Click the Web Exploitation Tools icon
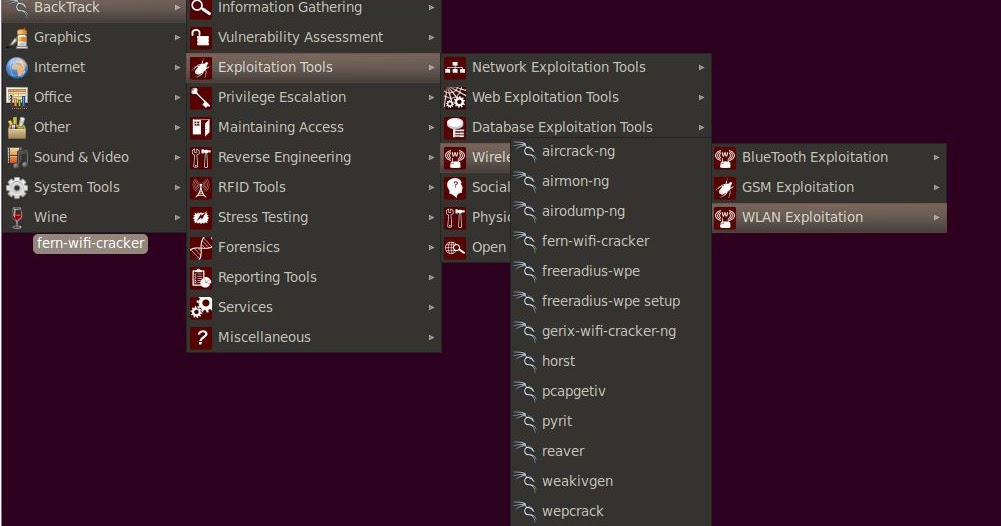Image resolution: width=1001 pixels, height=526 pixels. 455,97
